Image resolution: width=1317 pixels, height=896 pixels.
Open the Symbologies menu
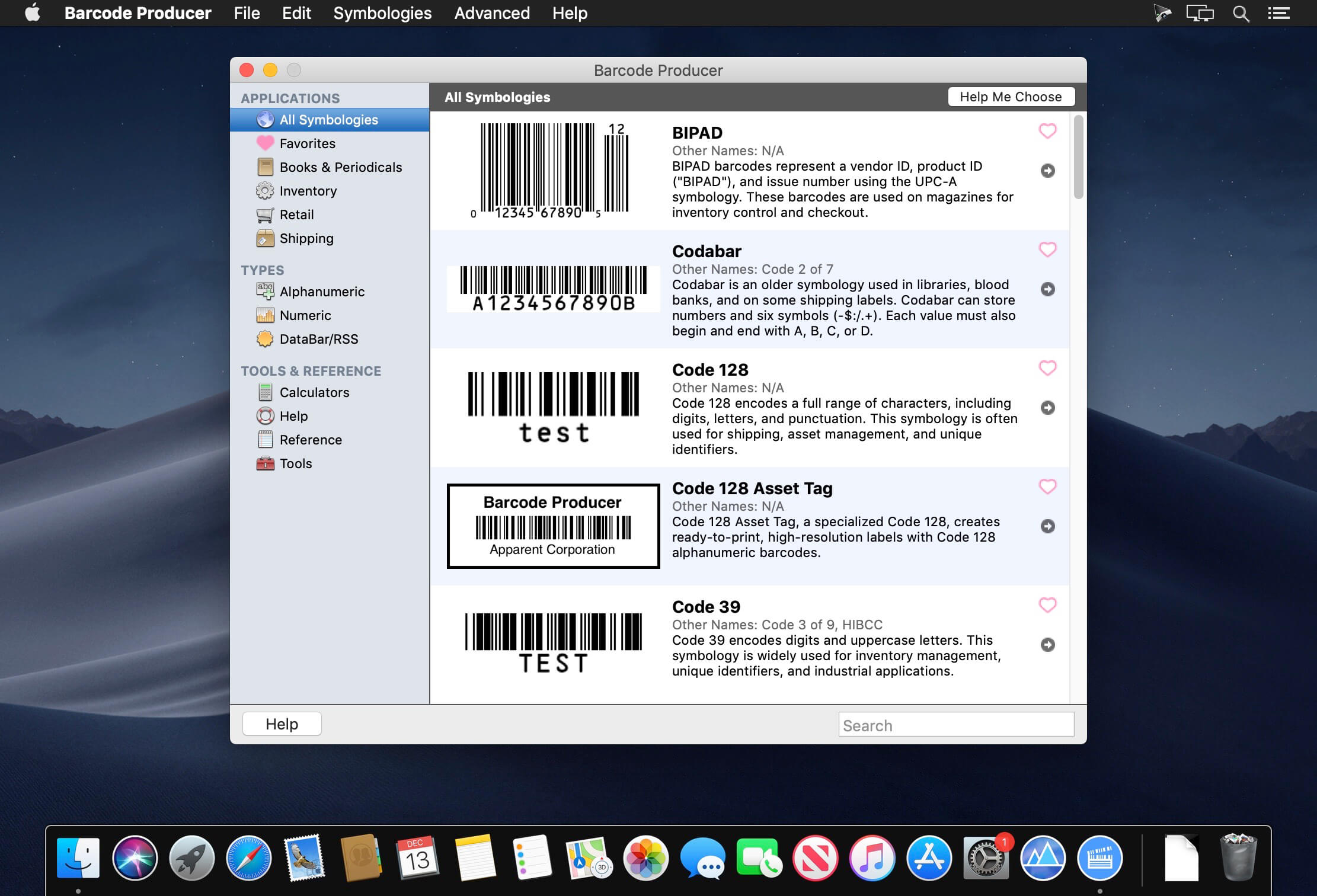(x=382, y=13)
